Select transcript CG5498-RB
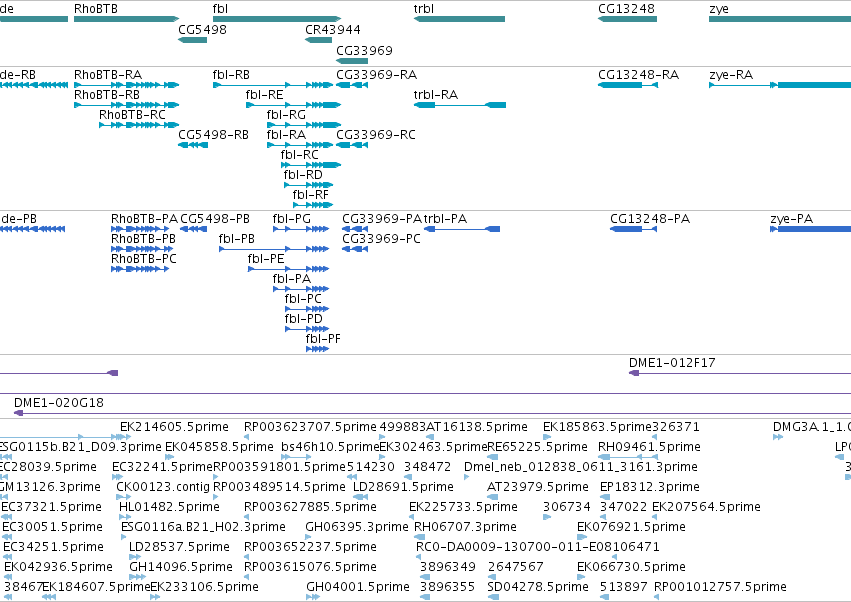This screenshot has width=851, height=602. [x=193, y=145]
